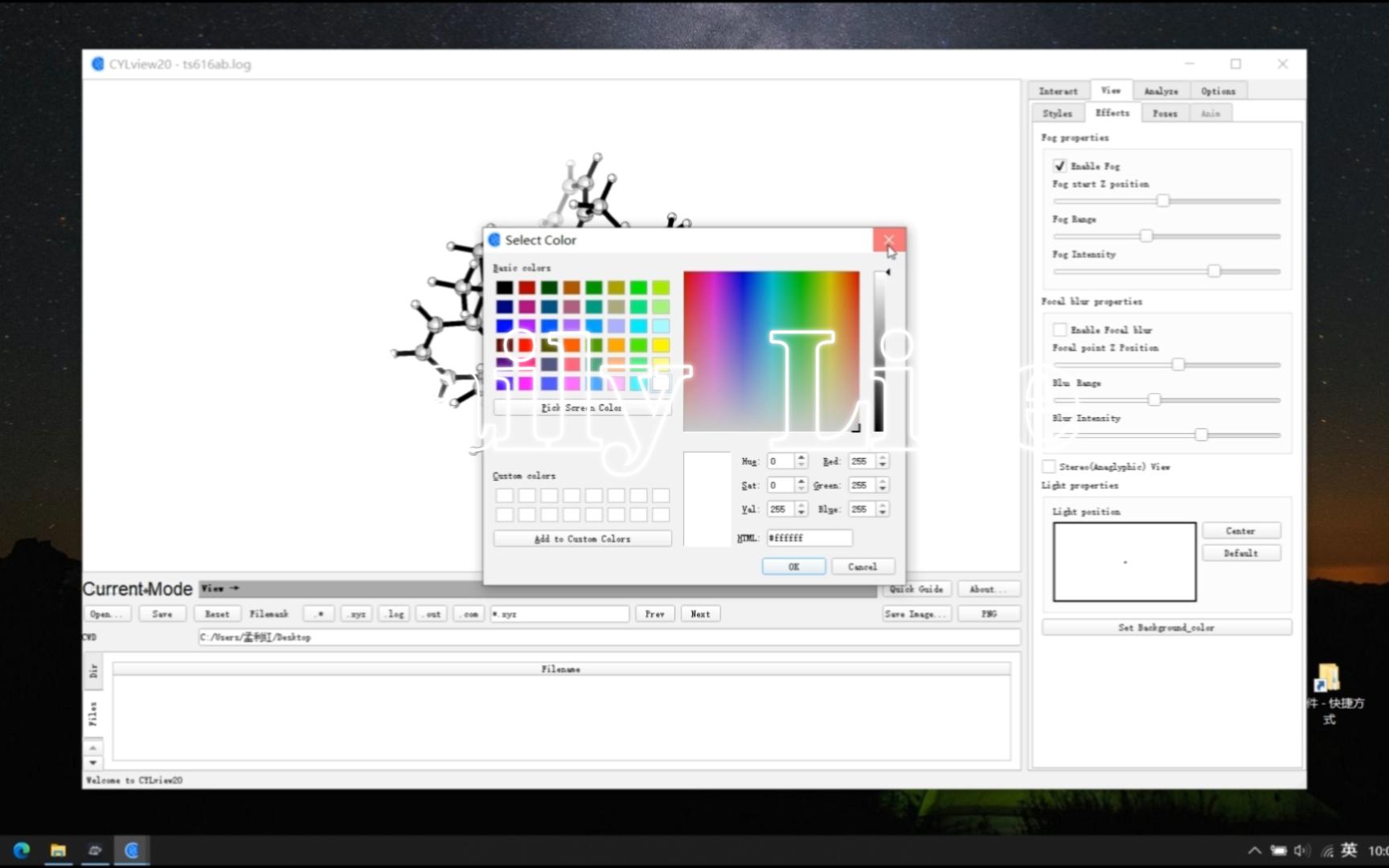Close the Select Color dialog
The height and width of the screenshot is (868, 1389).
pos(889,240)
